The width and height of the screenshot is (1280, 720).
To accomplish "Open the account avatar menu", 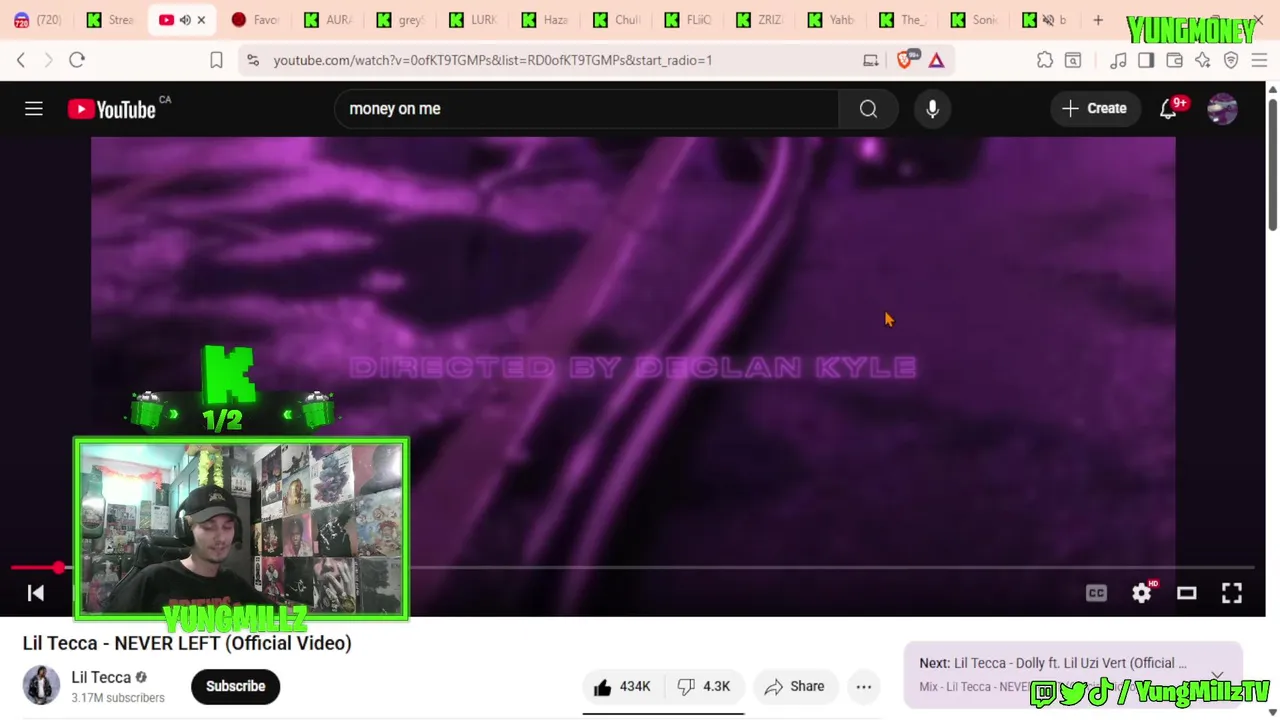I will [x=1222, y=108].
